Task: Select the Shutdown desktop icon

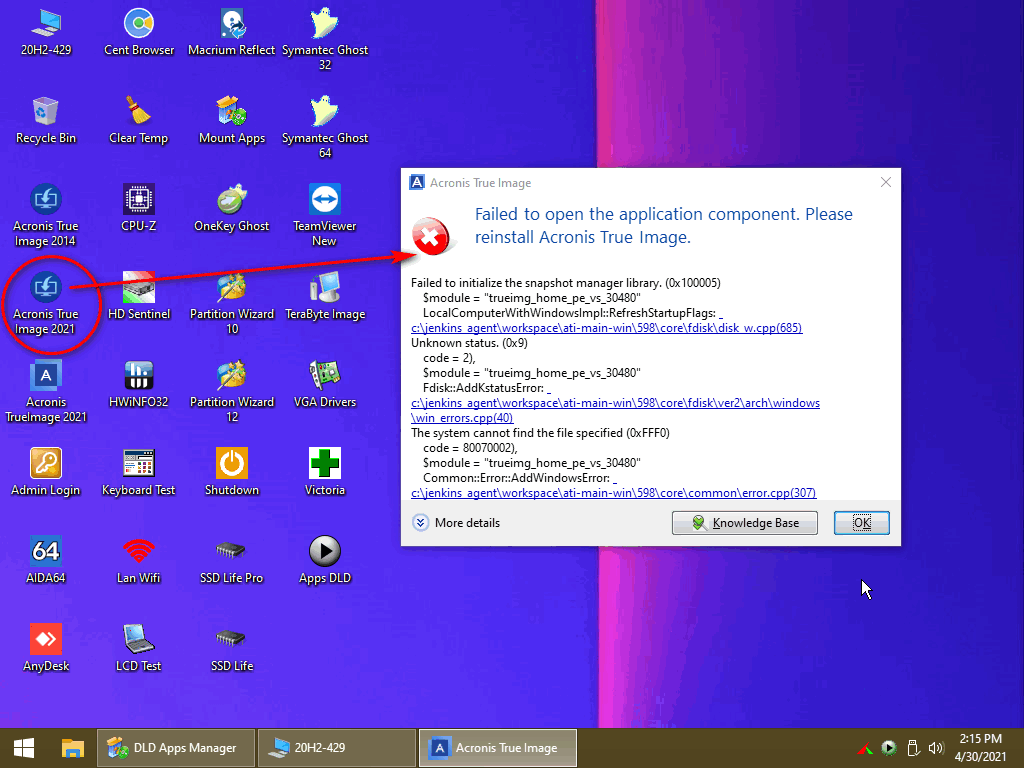Action: coord(232,473)
